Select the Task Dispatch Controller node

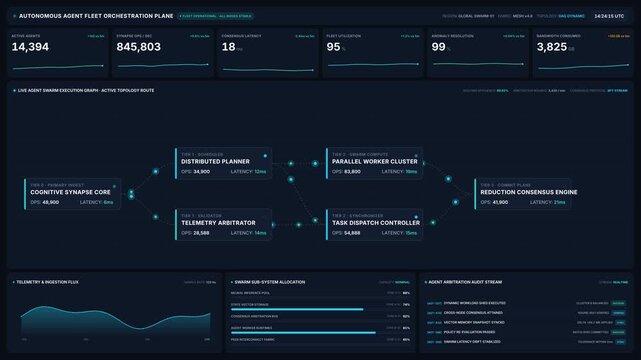(374, 224)
